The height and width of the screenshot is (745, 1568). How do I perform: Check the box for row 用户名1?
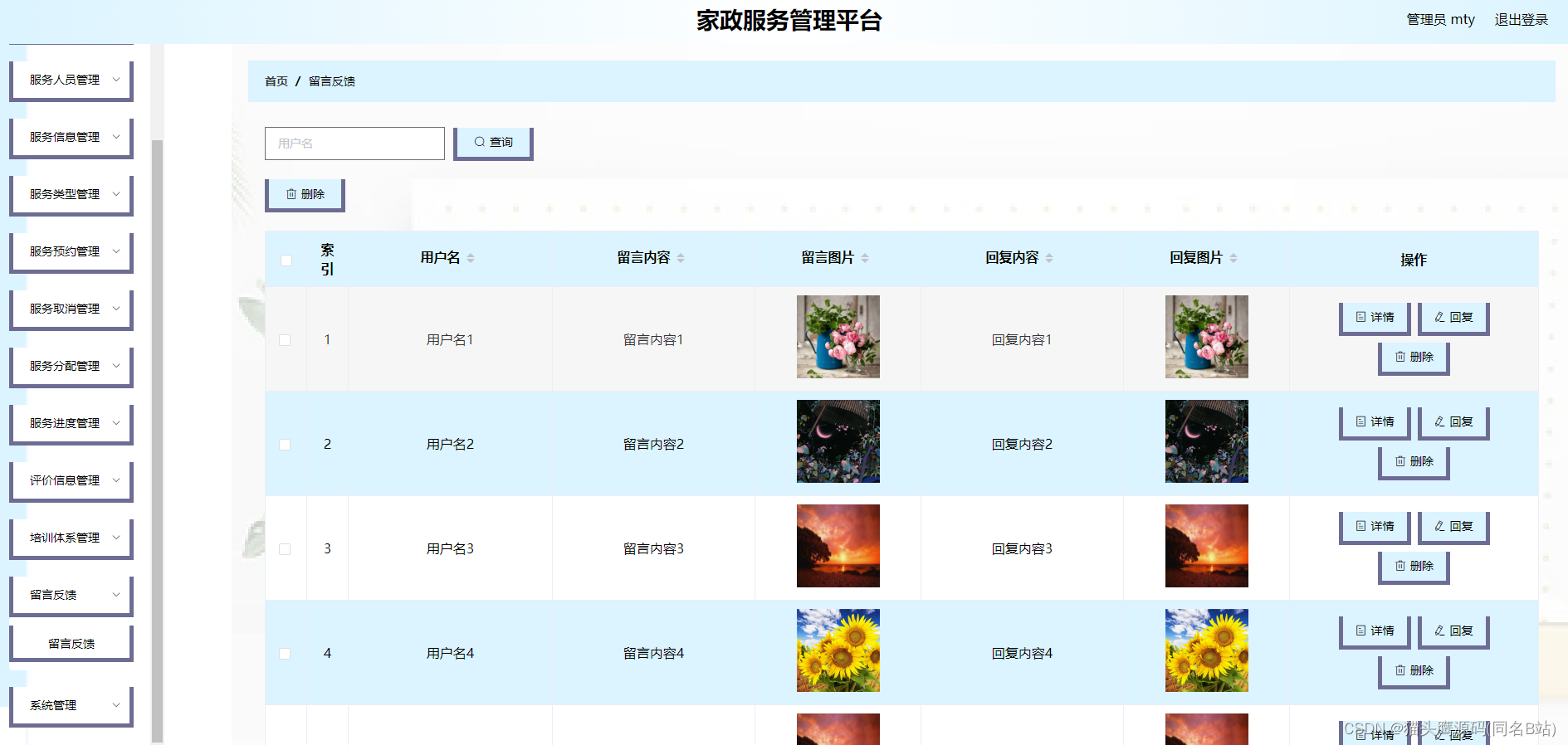coord(285,340)
